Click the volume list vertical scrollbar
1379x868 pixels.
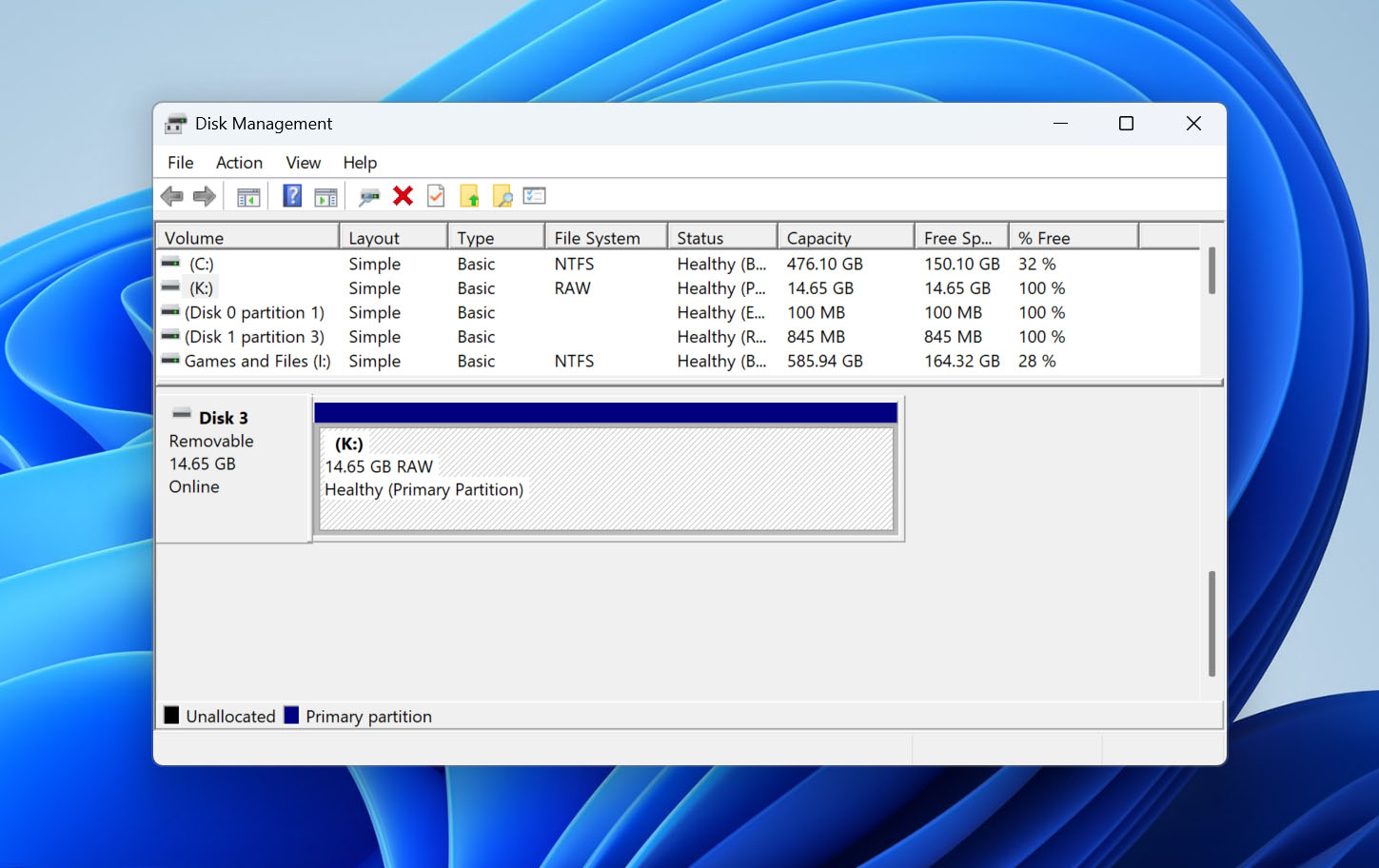1212,271
